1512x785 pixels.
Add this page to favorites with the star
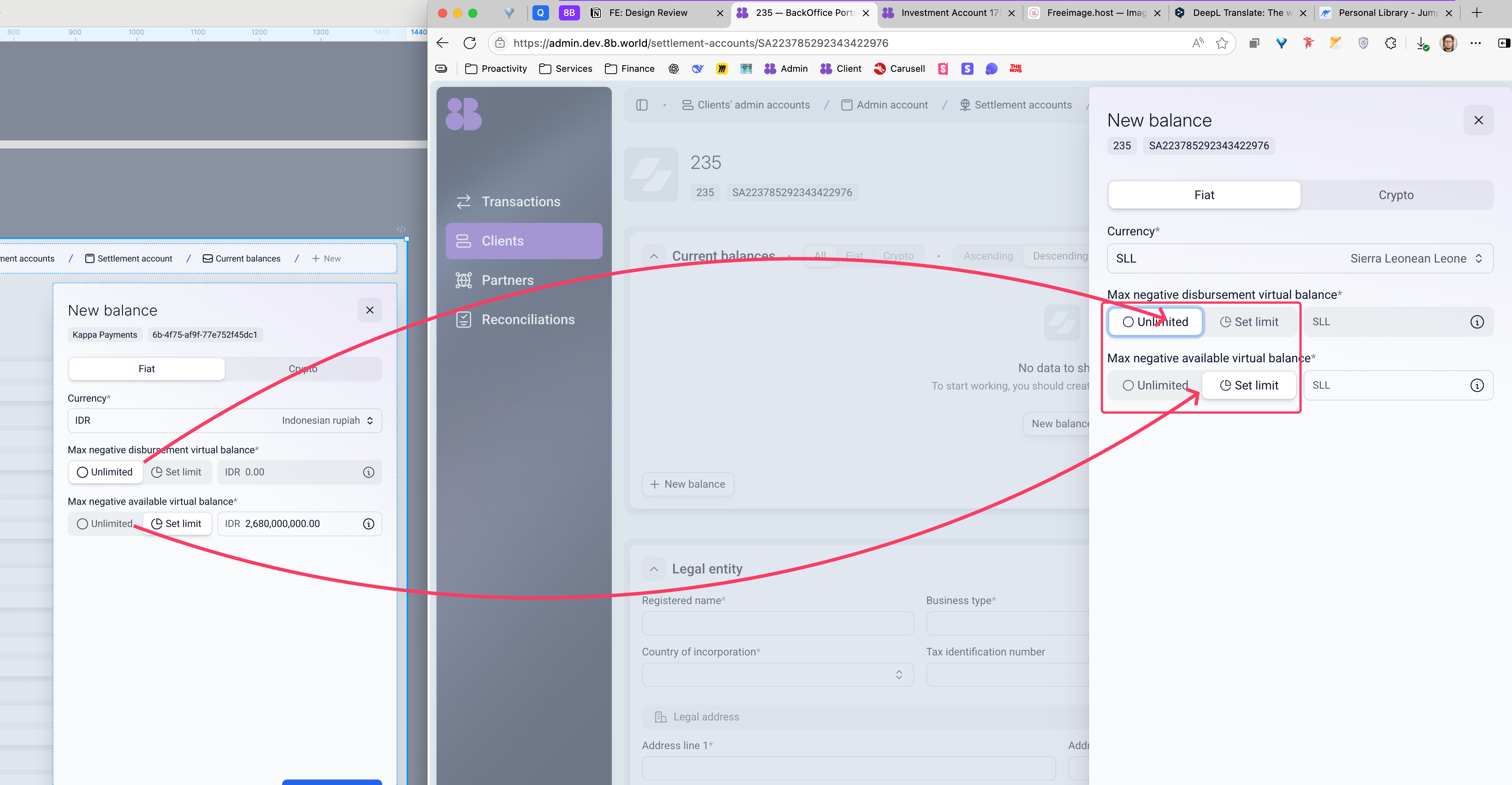pos(1222,43)
